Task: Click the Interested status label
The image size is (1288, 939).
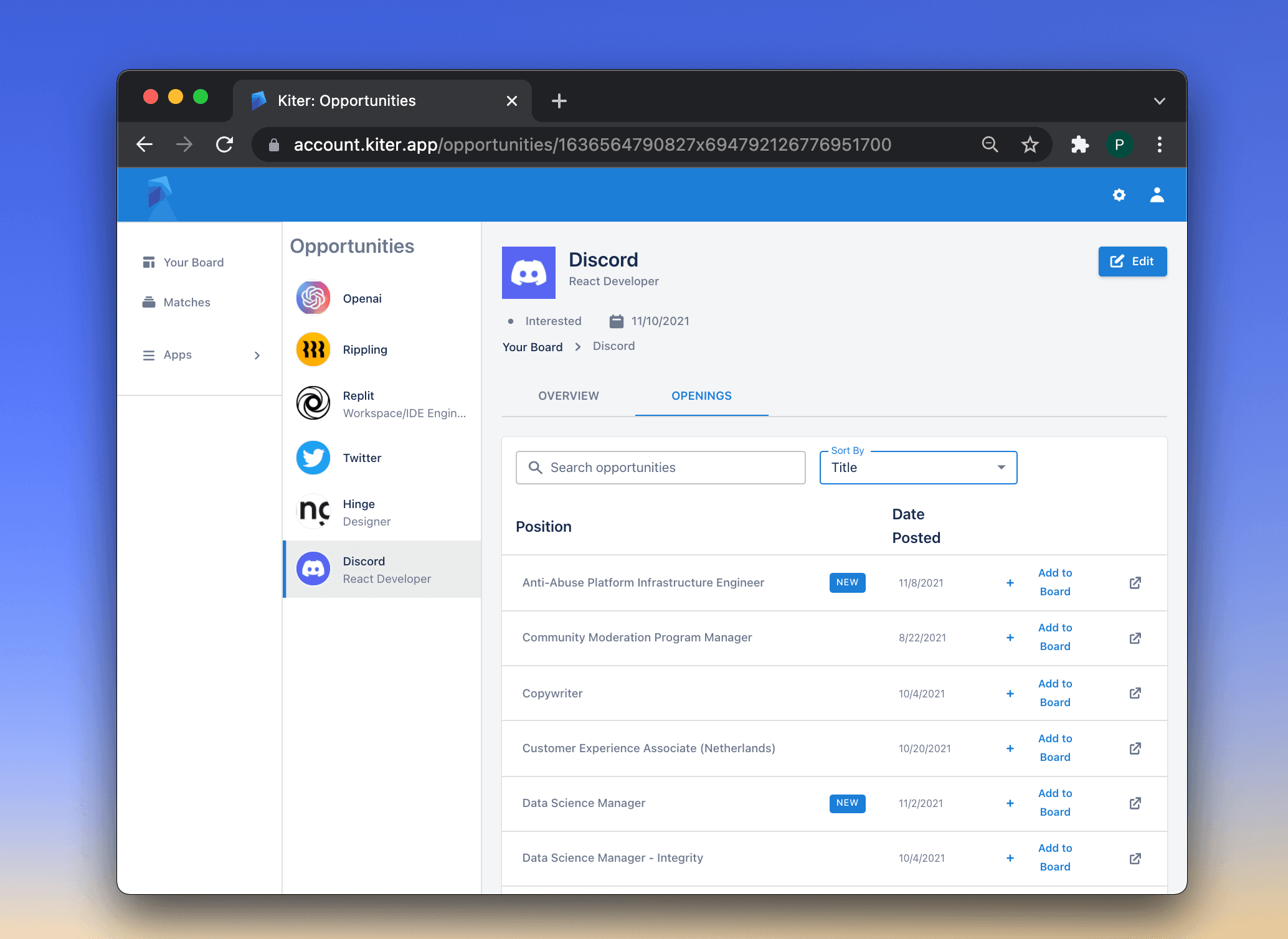Action: coord(552,321)
